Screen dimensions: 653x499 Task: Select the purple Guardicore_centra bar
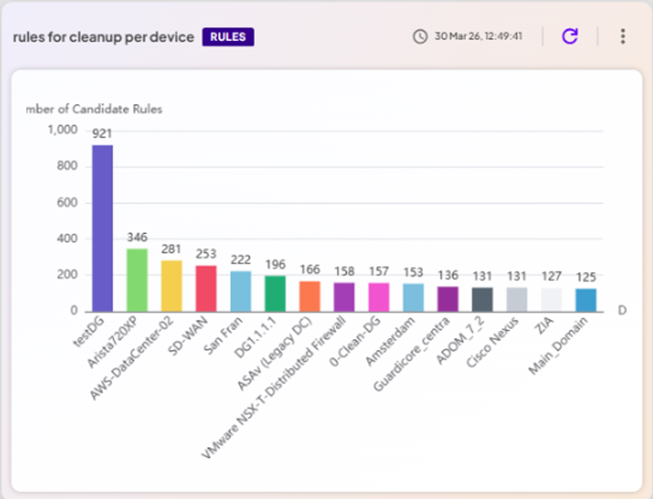447,299
